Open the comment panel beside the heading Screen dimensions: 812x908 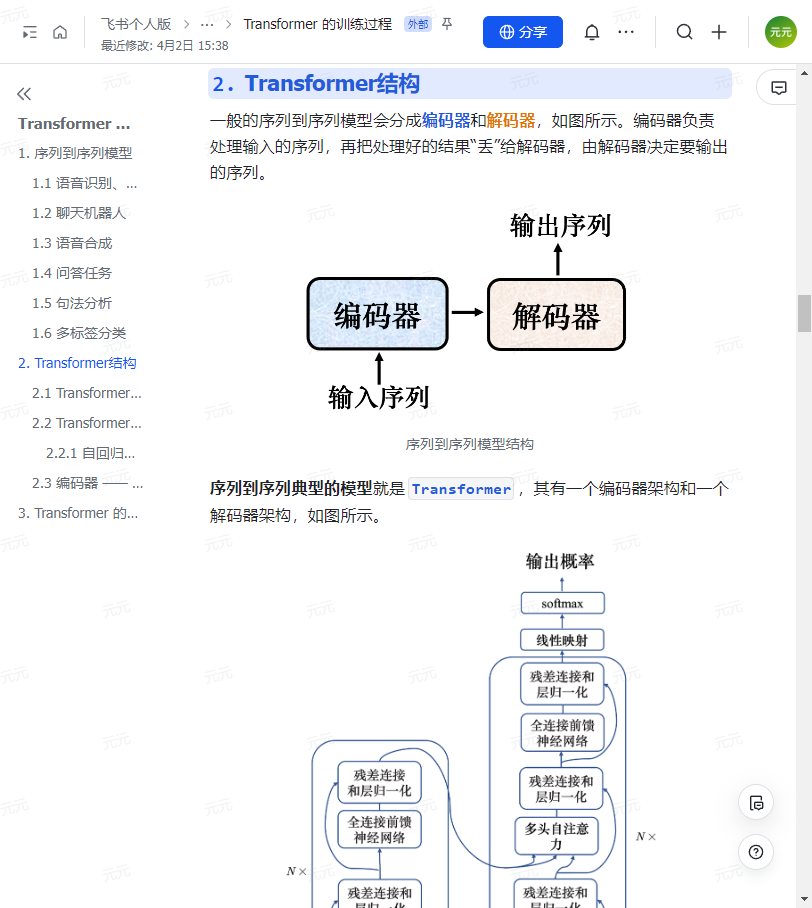pyautogui.click(x=777, y=87)
